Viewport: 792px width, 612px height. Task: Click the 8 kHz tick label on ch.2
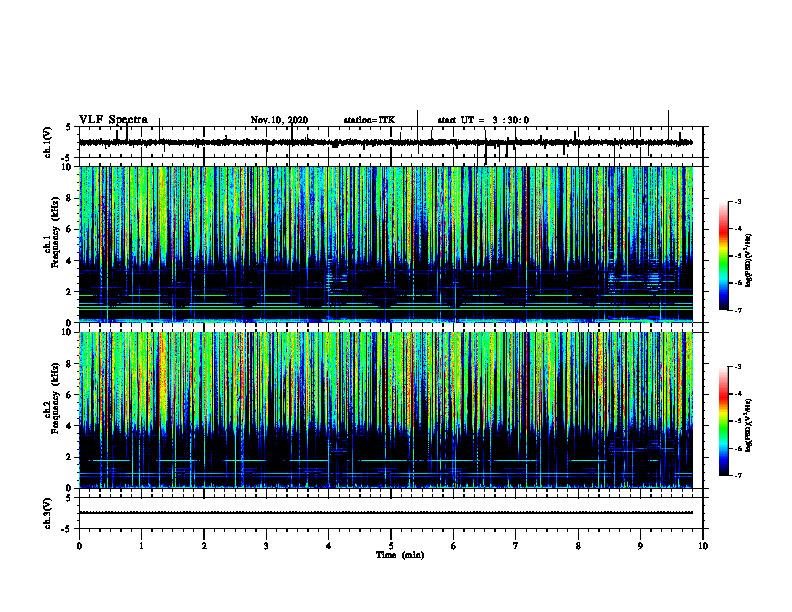click(x=69, y=364)
